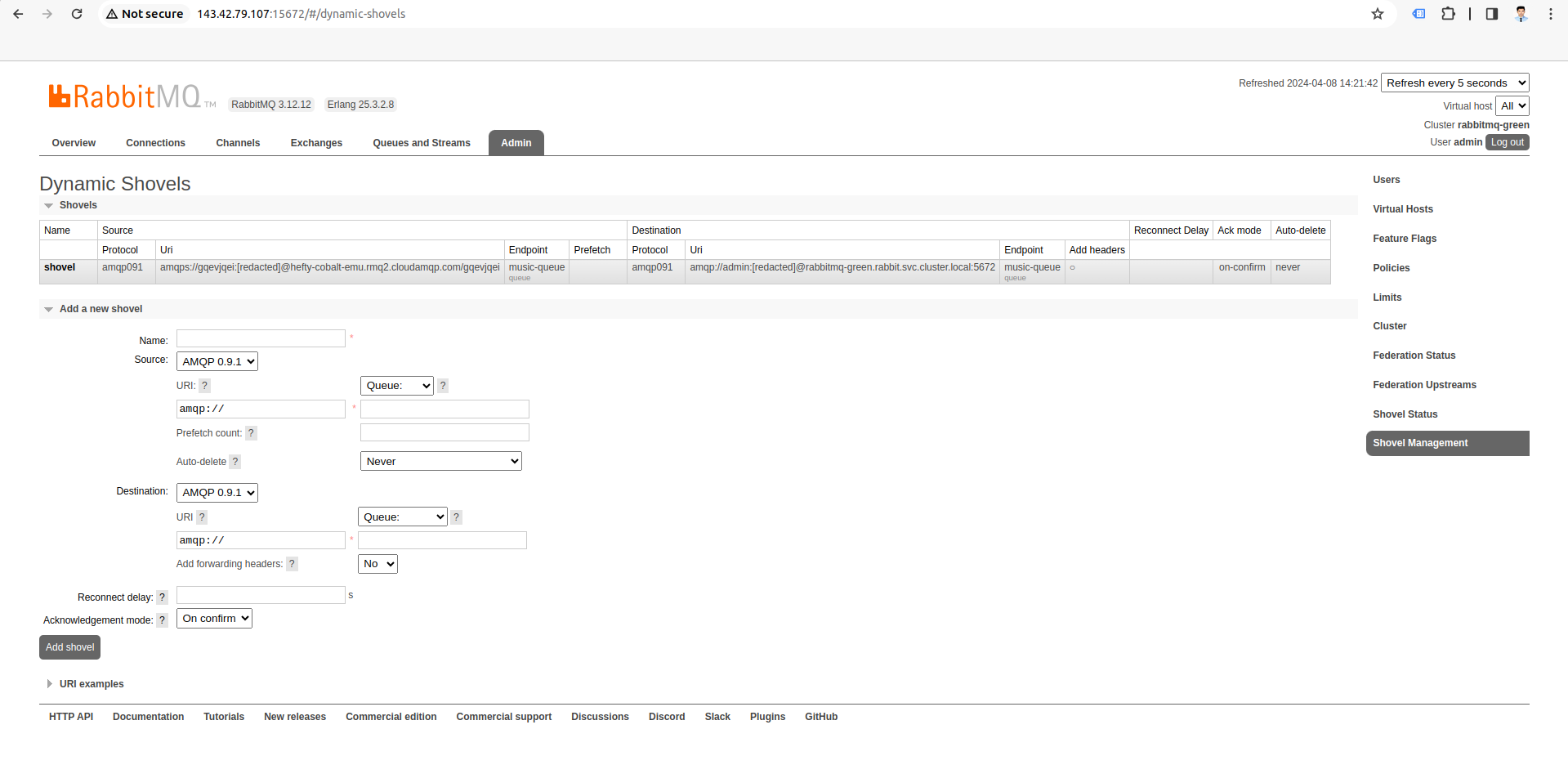Click help icon beside Add forwarding headers
1568x765 pixels.
pyautogui.click(x=292, y=564)
